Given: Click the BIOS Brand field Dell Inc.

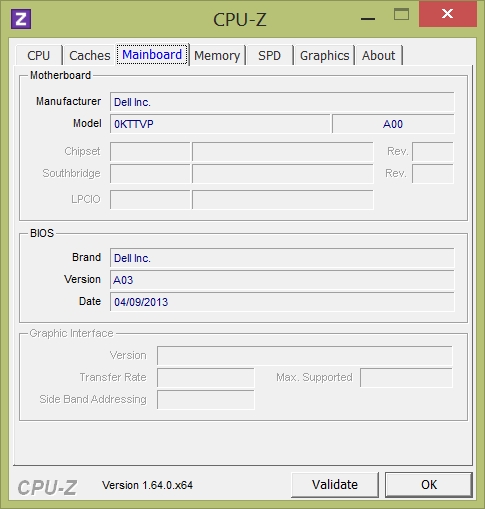Looking at the screenshot, I should click(x=282, y=258).
